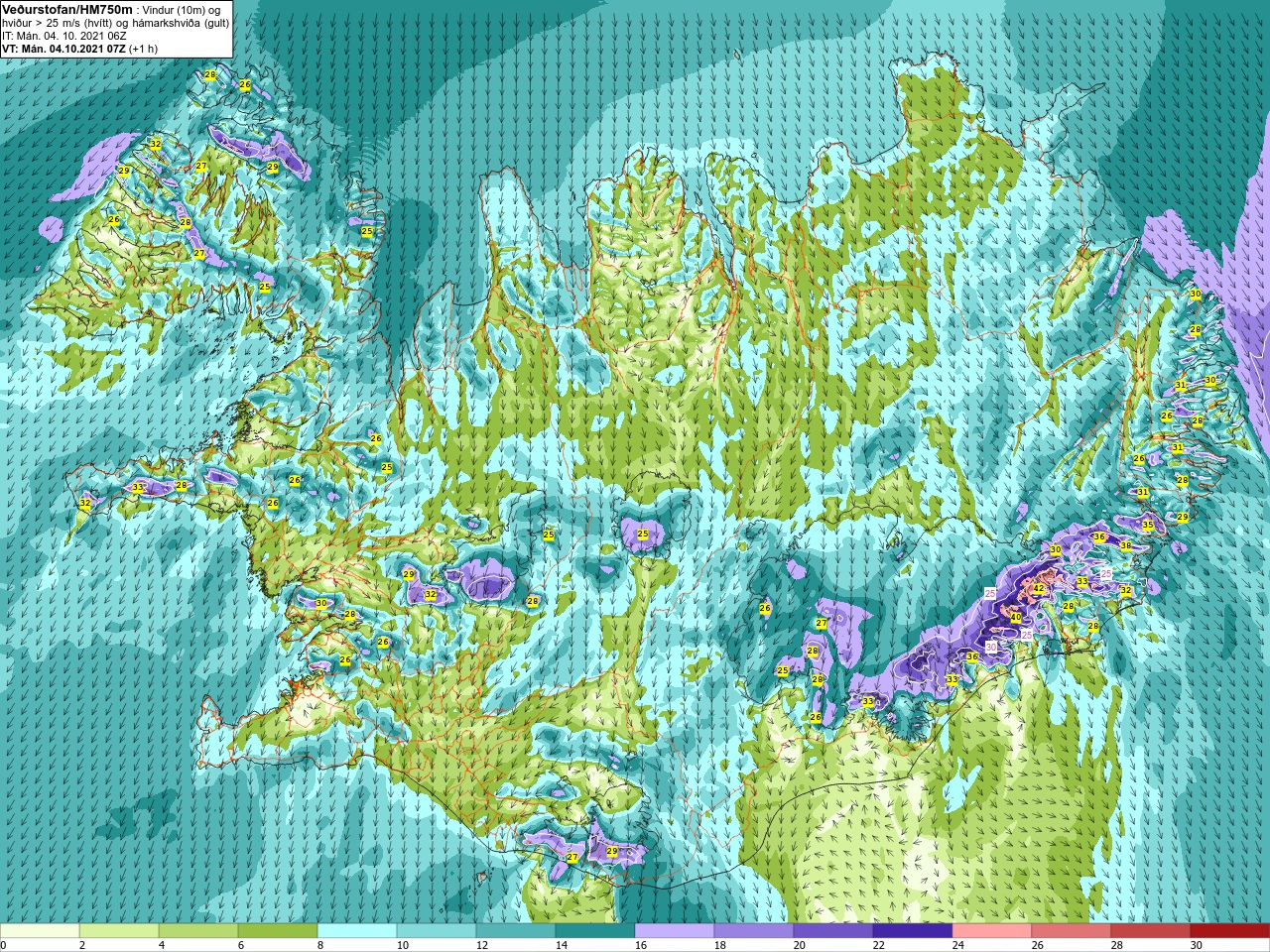Click the 2–4 m/s legend color swatch
Viewport: 1270px width, 952px height.
coord(119,931)
